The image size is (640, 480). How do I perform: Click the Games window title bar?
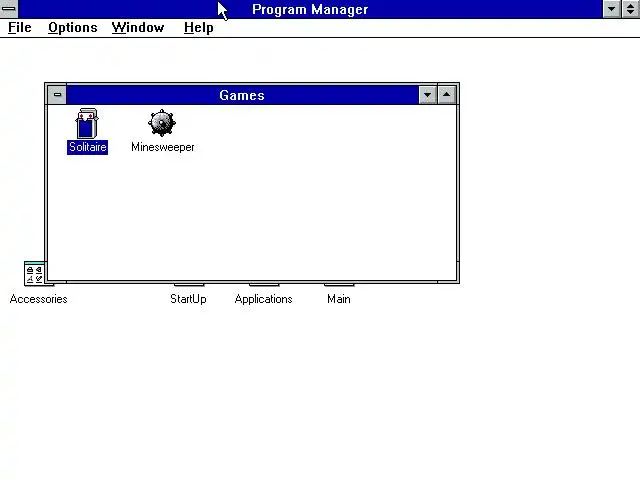(x=242, y=95)
